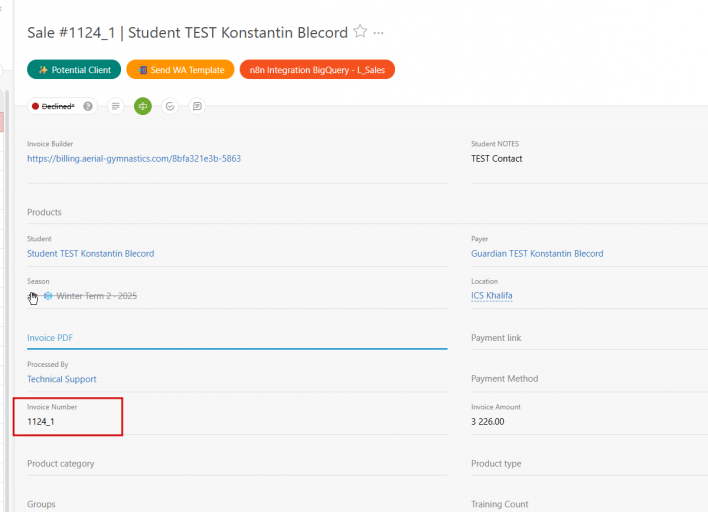Run the Potential Client action

(x=74, y=70)
